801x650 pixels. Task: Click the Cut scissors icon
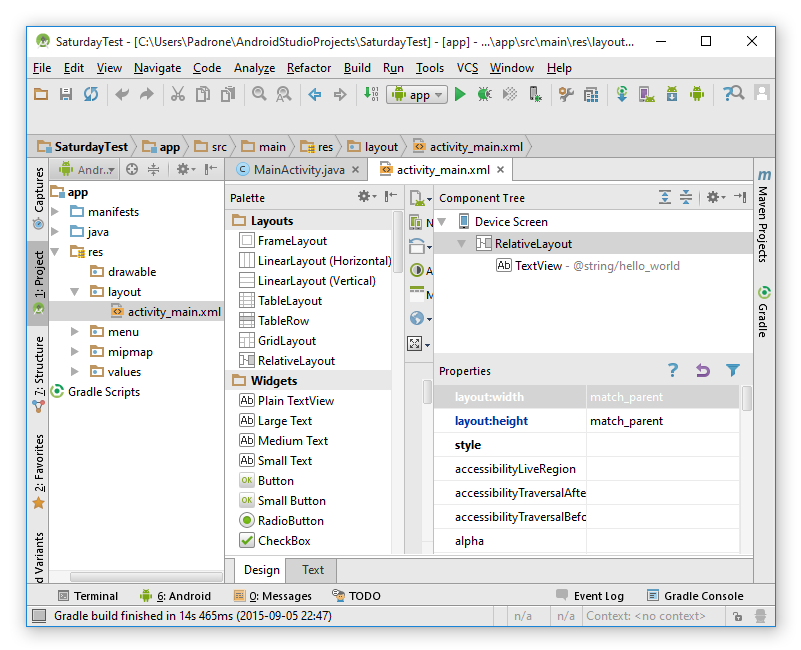coord(177,94)
